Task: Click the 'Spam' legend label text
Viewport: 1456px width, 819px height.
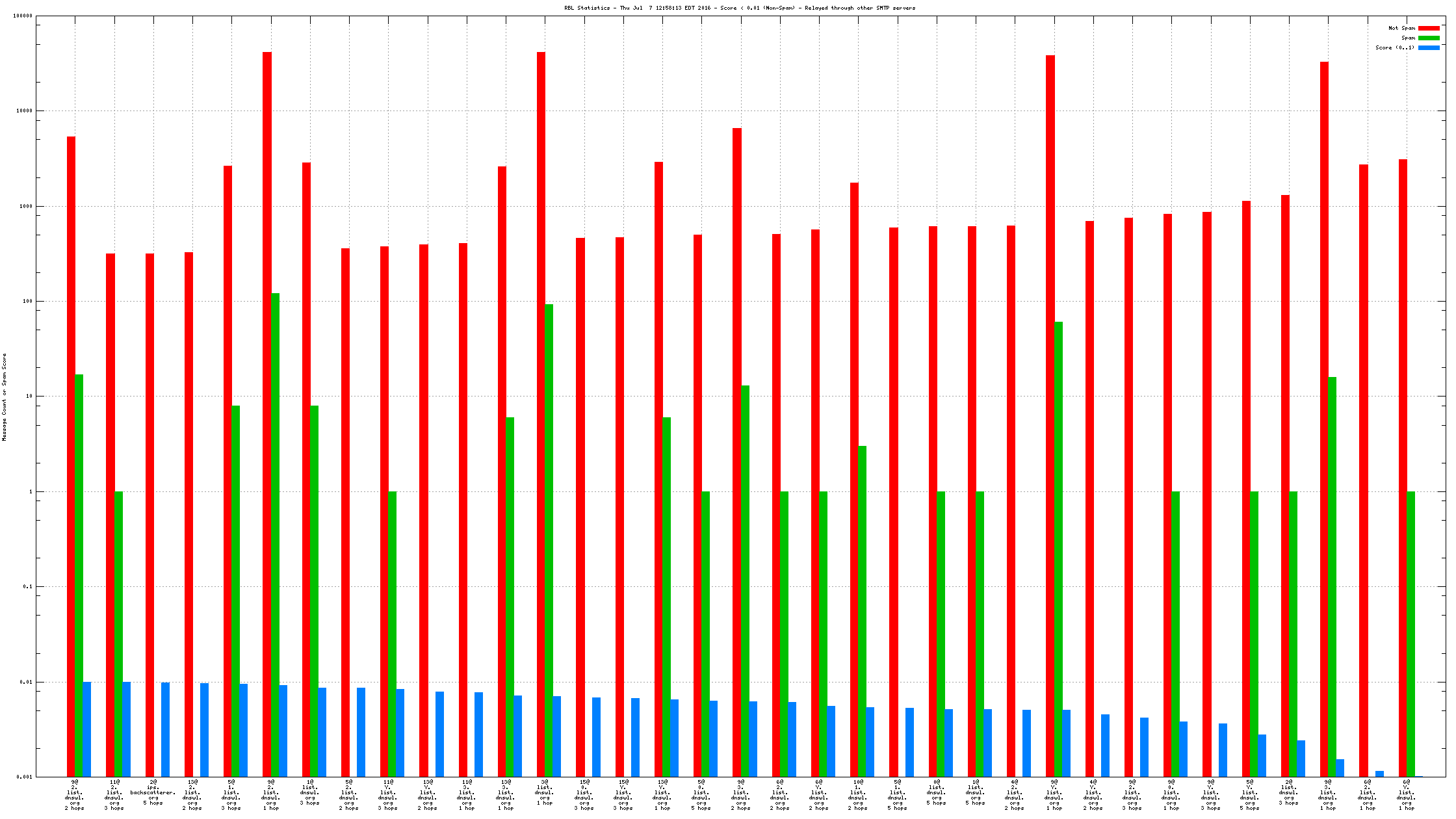Action: point(1408,38)
